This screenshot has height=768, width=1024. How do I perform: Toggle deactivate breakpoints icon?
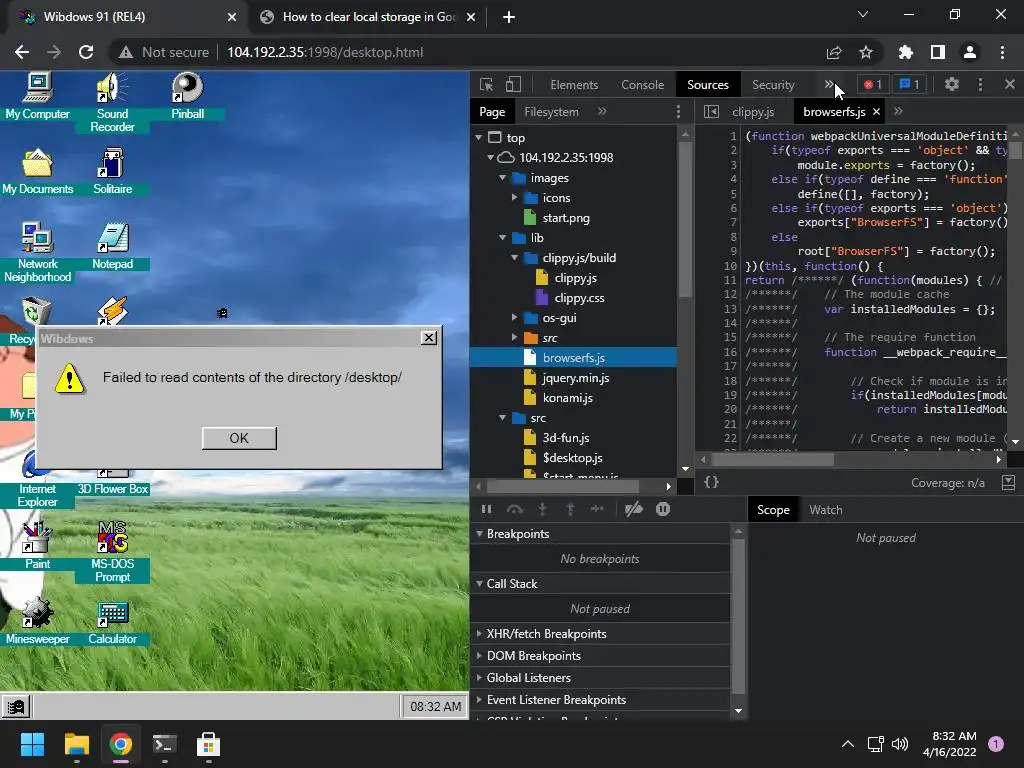[x=633, y=509]
